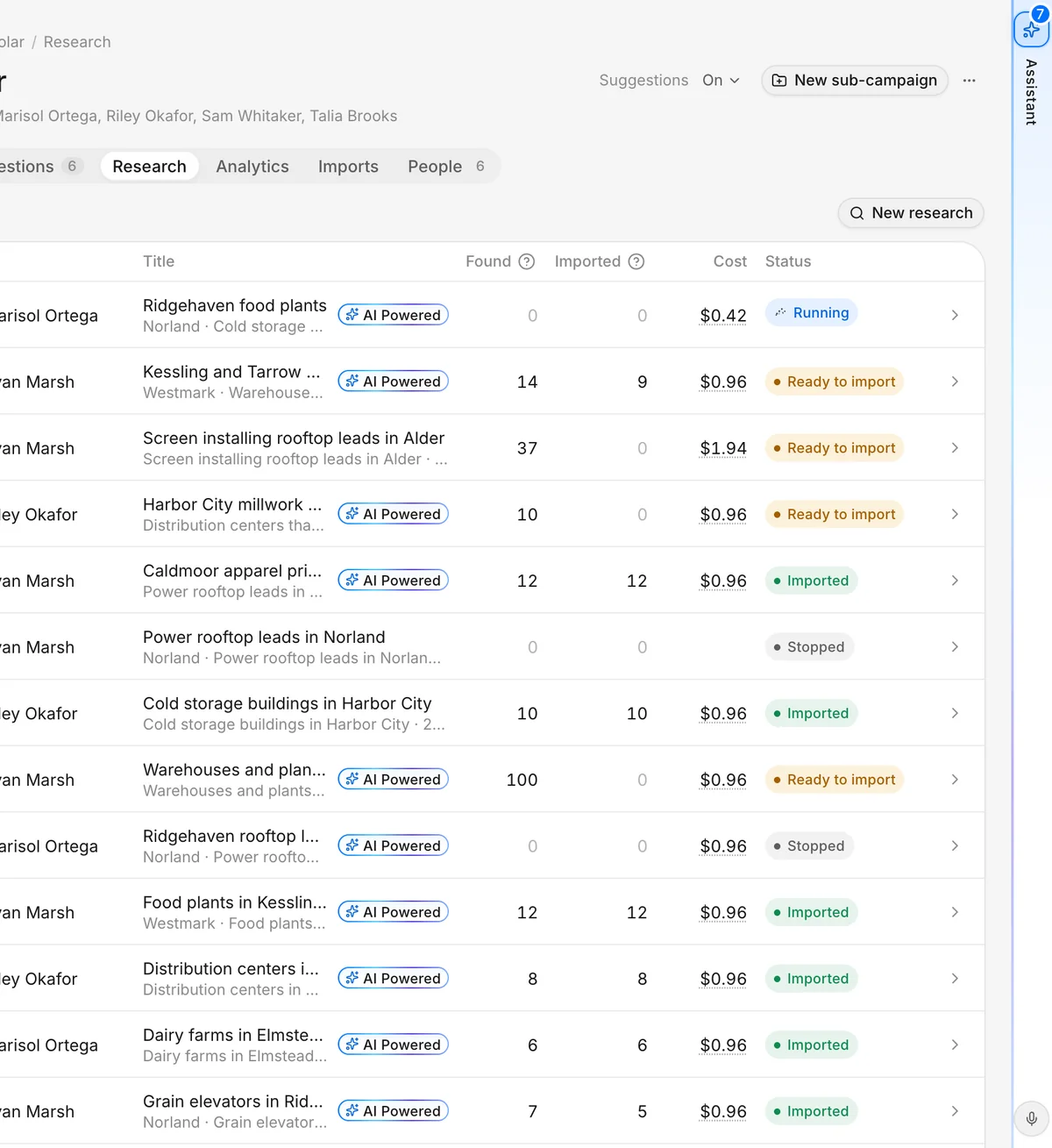Open Screen installing rooftop leads in Alder

[294, 438]
